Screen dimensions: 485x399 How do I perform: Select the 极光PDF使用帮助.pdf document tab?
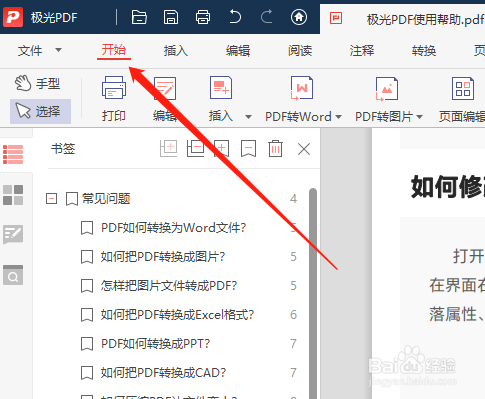(x=403, y=19)
